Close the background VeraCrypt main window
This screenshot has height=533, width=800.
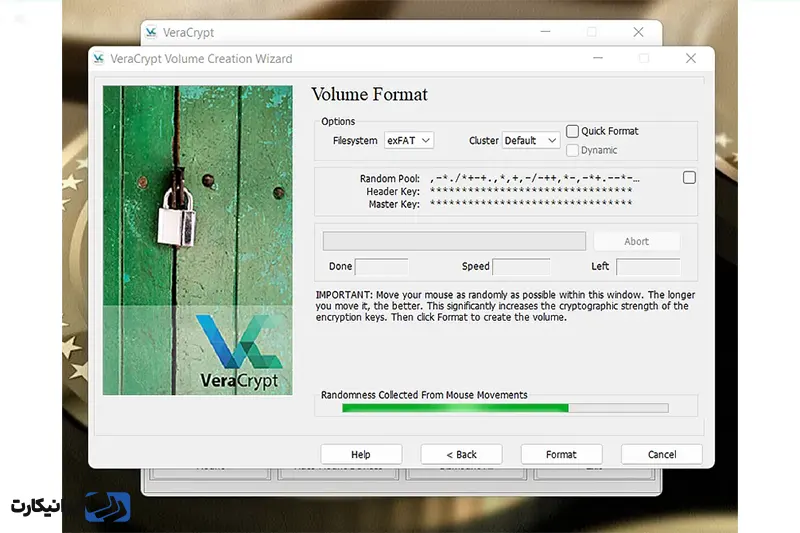coord(638,32)
